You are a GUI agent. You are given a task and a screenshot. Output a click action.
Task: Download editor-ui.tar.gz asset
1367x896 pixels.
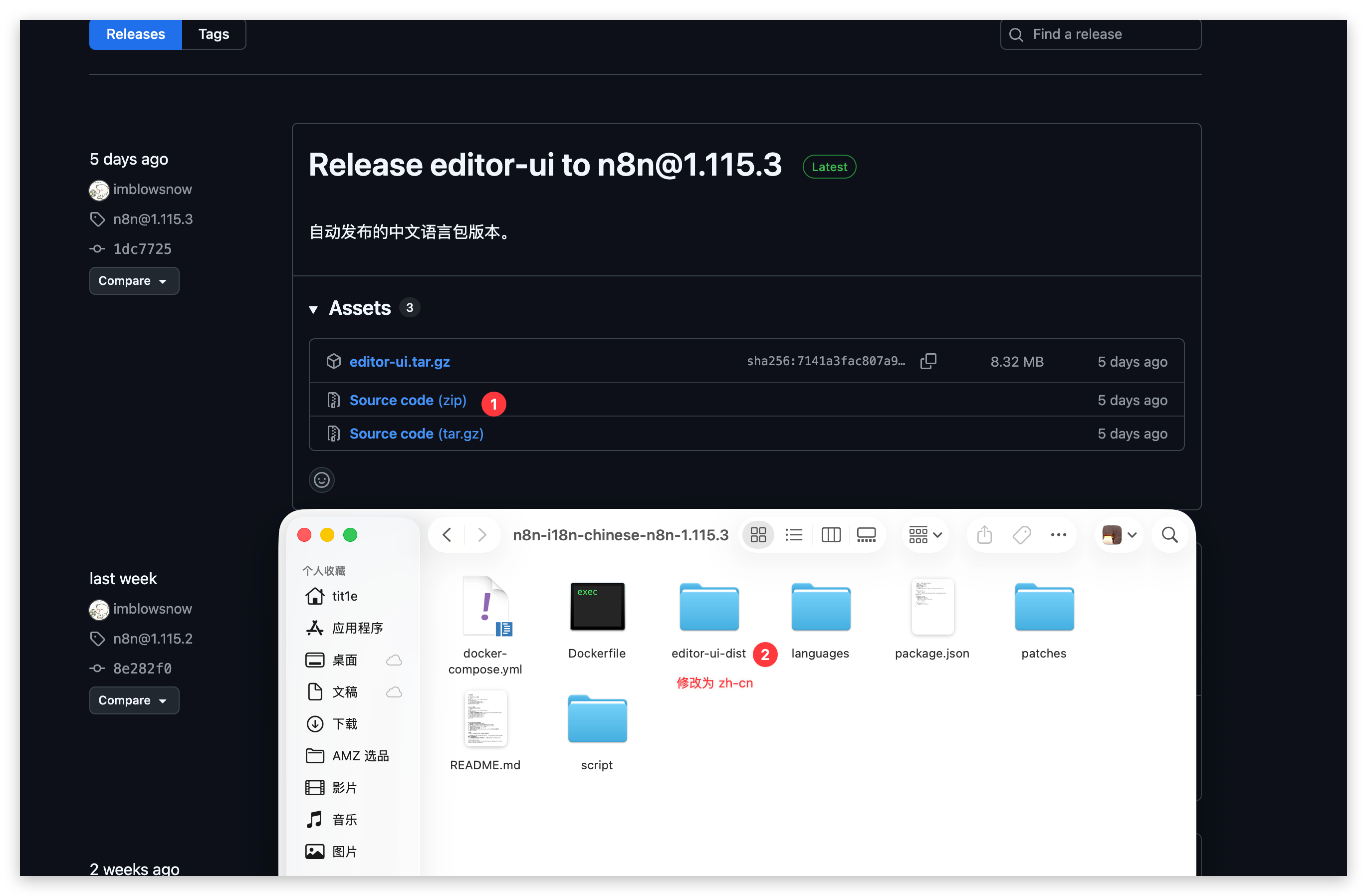coord(399,362)
